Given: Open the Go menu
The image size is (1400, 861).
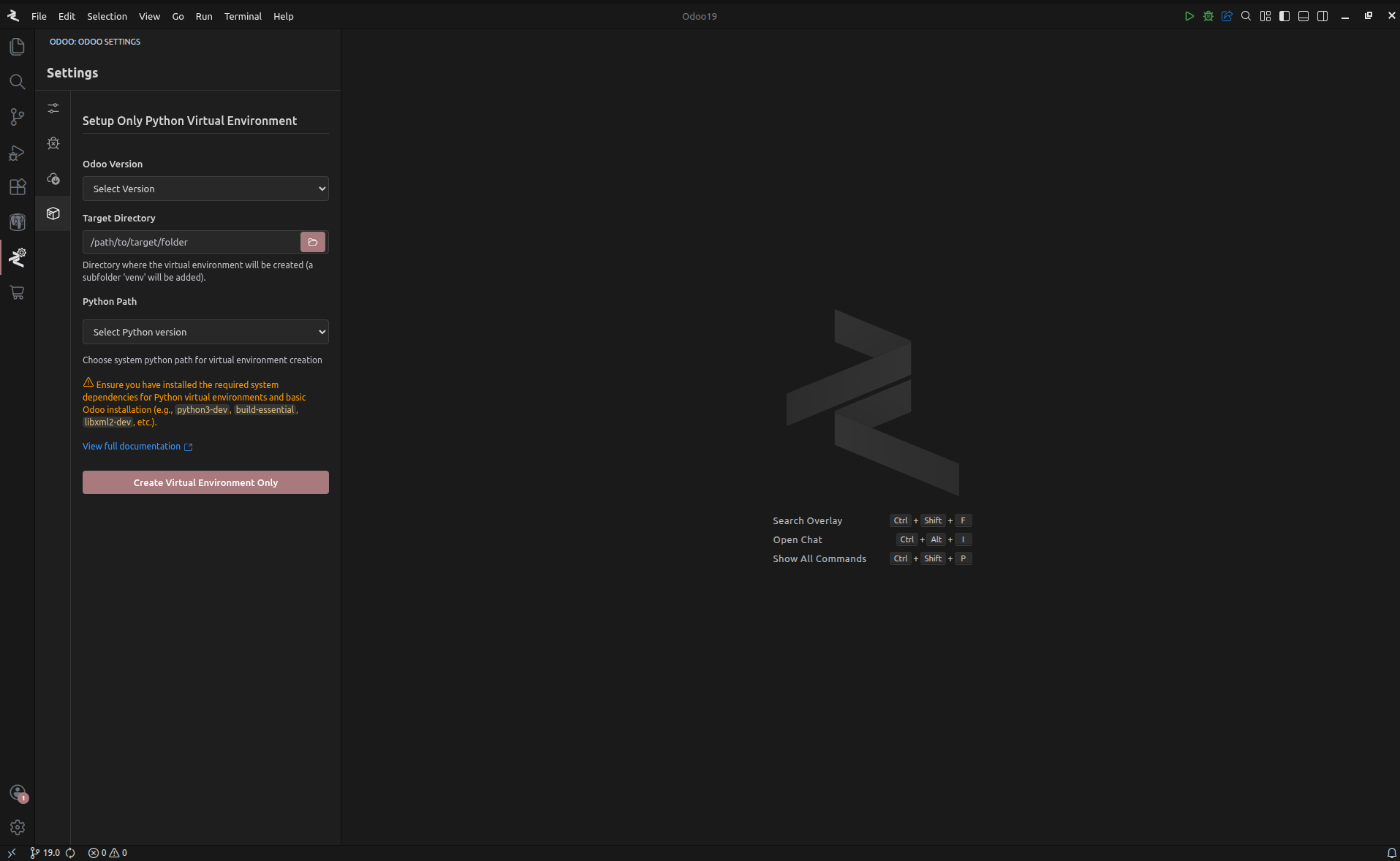Looking at the screenshot, I should tap(178, 16).
